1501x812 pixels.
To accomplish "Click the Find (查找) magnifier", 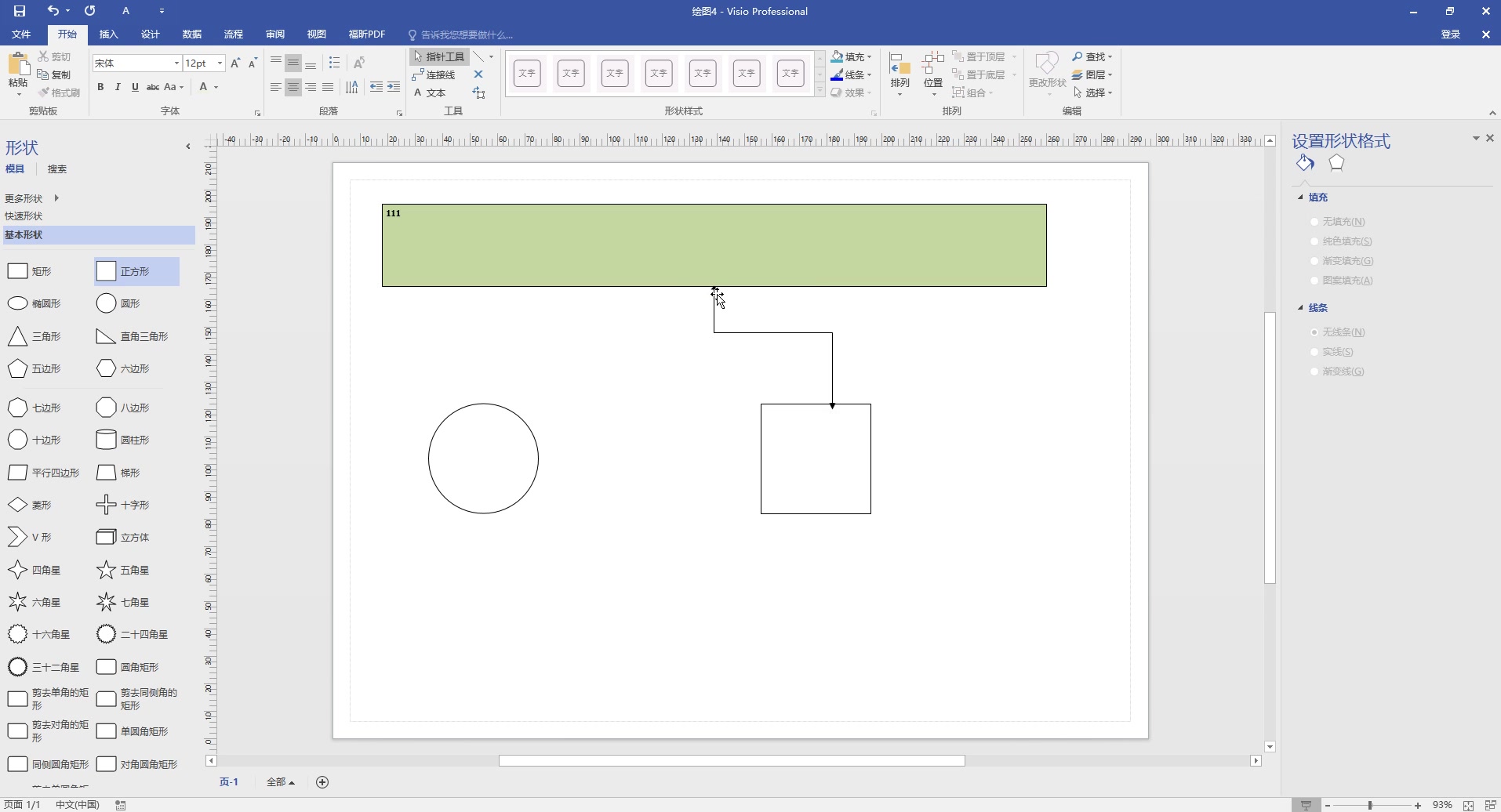I will (x=1078, y=56).
